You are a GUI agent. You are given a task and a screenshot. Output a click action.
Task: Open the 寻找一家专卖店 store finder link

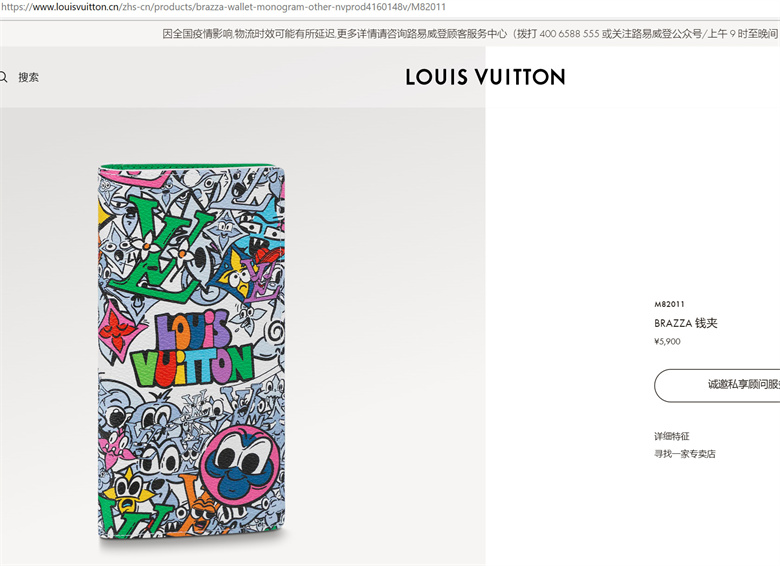(684, 454)
